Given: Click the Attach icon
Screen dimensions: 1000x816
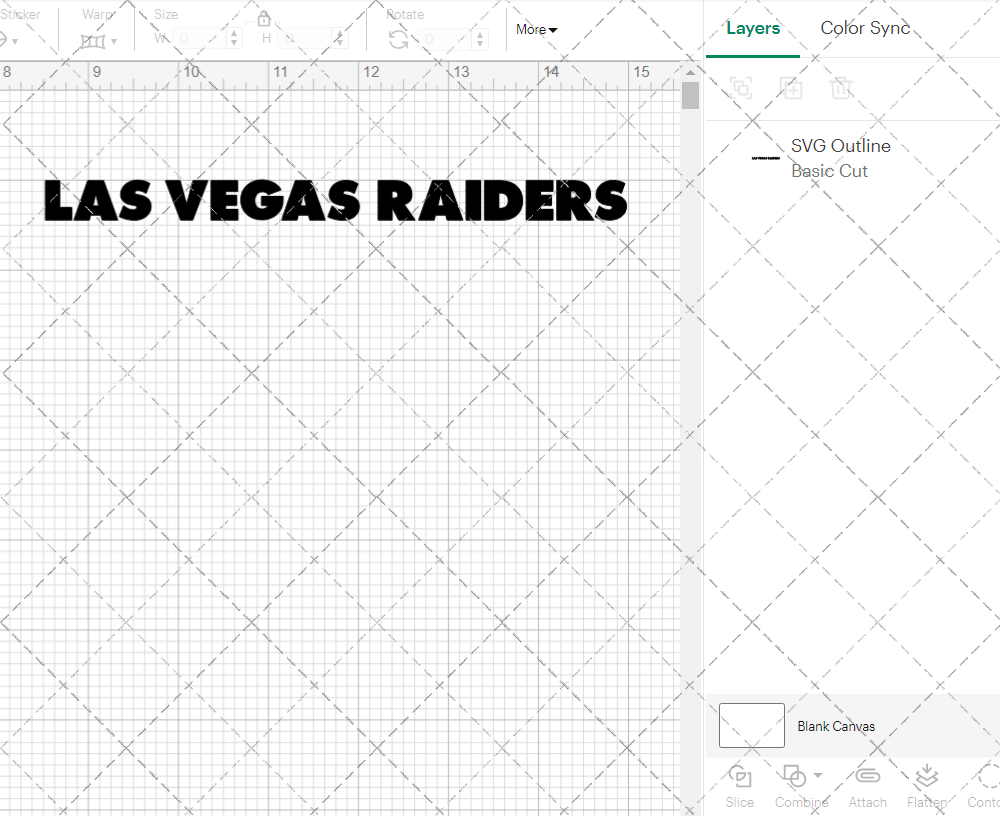Looking at the screenshot, I should (867, 786).
